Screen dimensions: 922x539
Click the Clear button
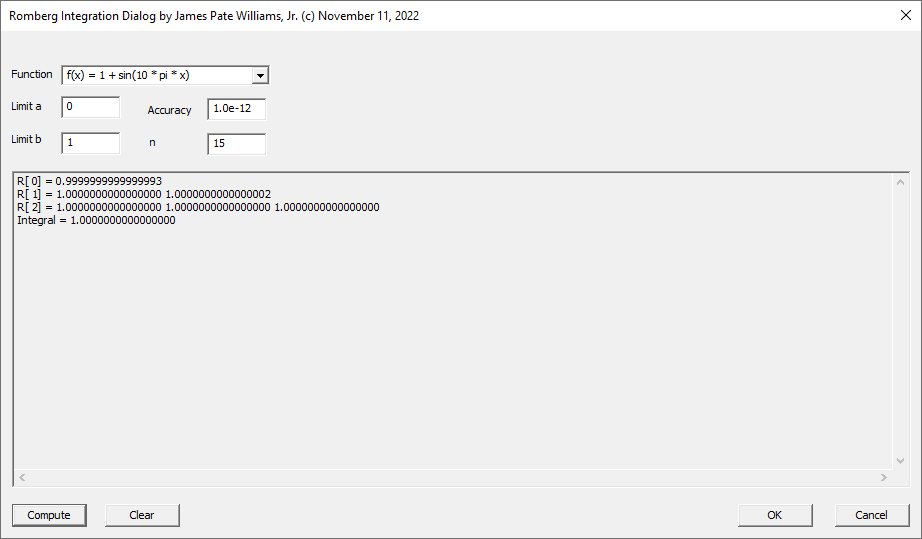tap(142, 515)
